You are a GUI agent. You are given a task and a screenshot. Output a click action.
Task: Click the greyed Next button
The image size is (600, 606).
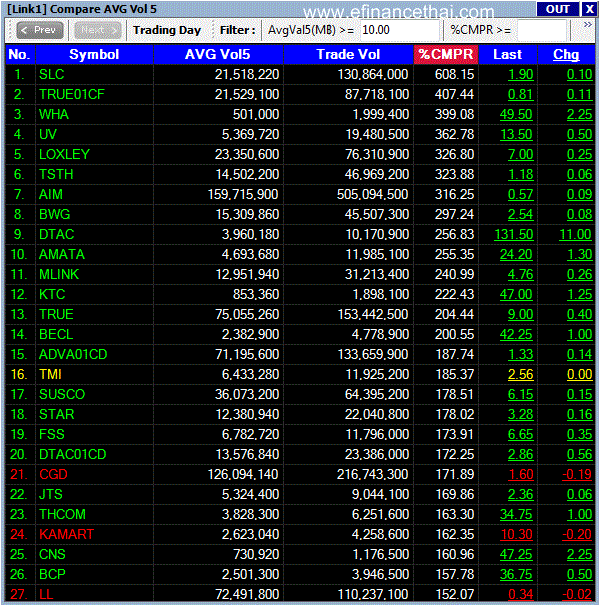(x=97, y=30)
